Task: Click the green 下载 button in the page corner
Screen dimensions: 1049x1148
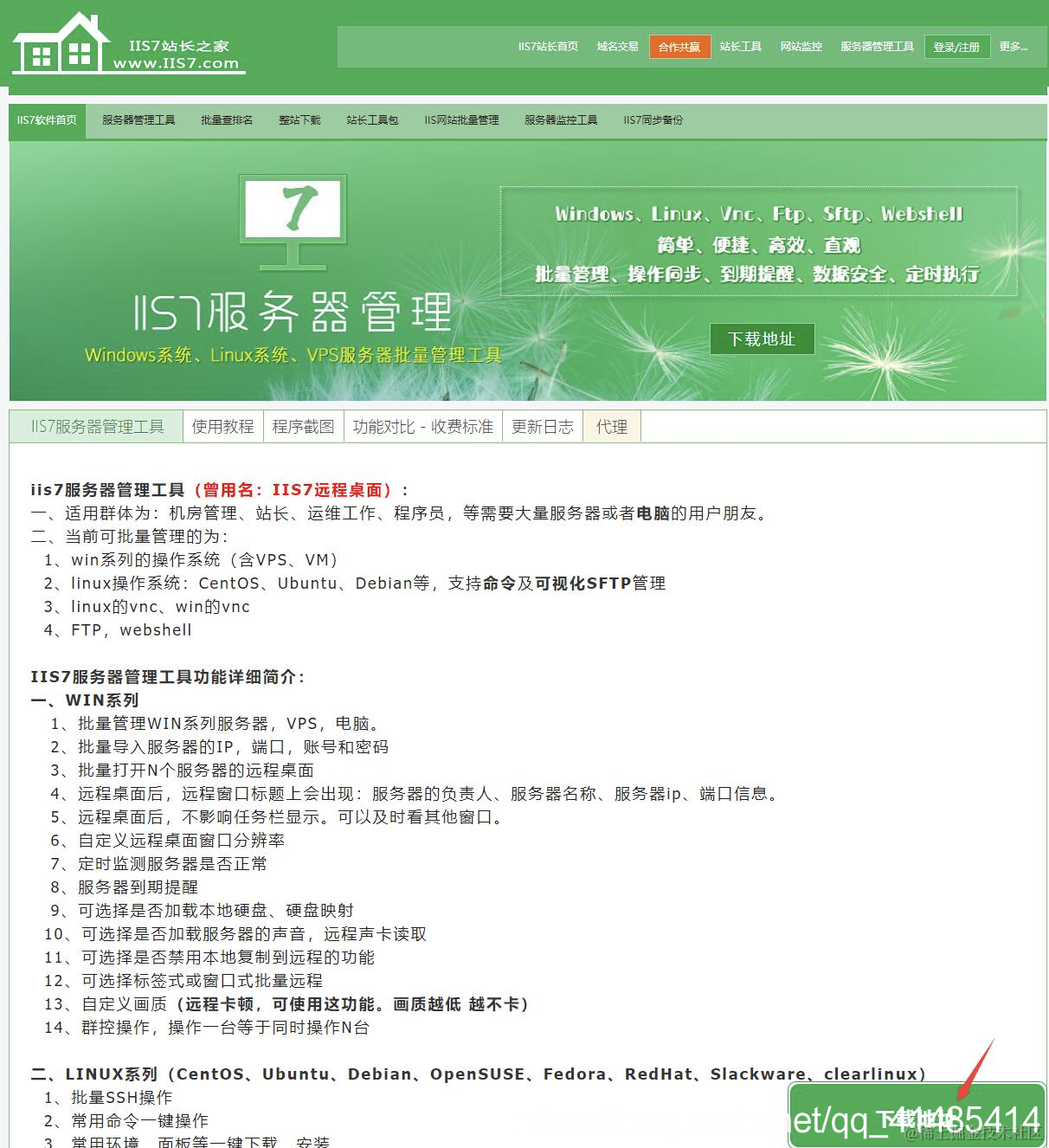Action: coord(917,1117)
